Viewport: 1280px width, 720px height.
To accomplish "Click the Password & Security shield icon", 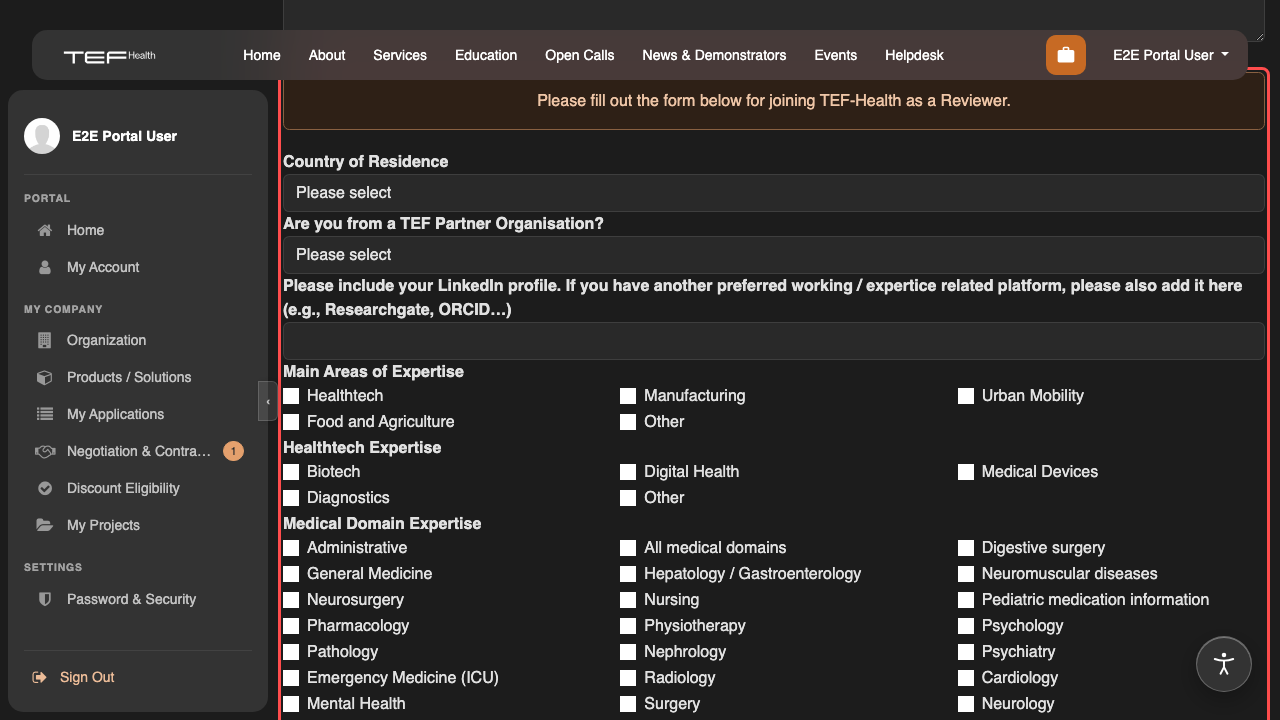I will [44, 599].
